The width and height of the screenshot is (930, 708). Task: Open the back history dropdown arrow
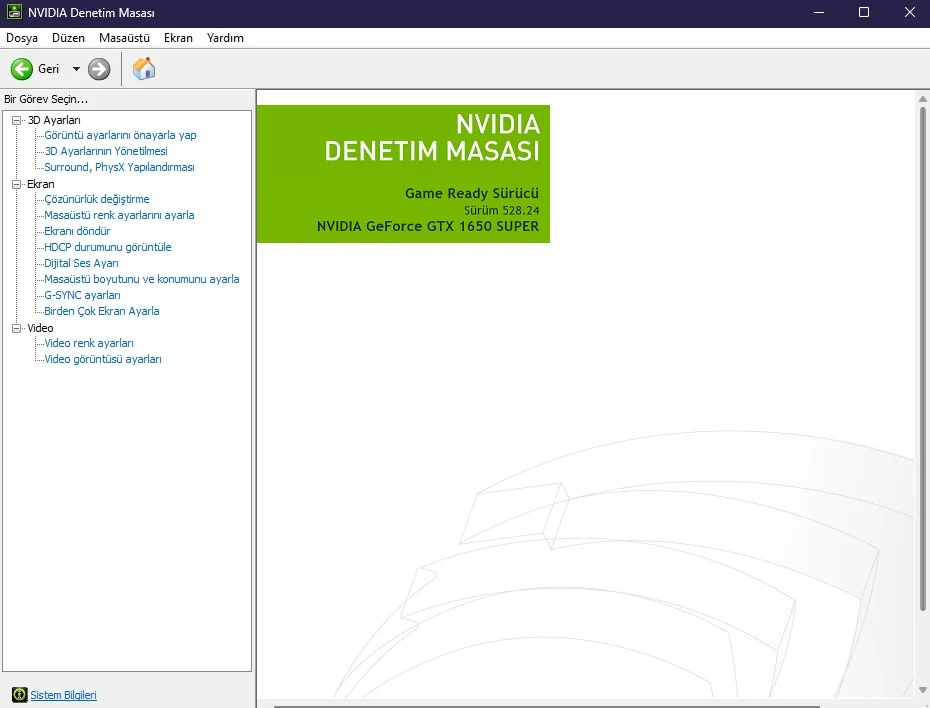(x=76, y=69)
